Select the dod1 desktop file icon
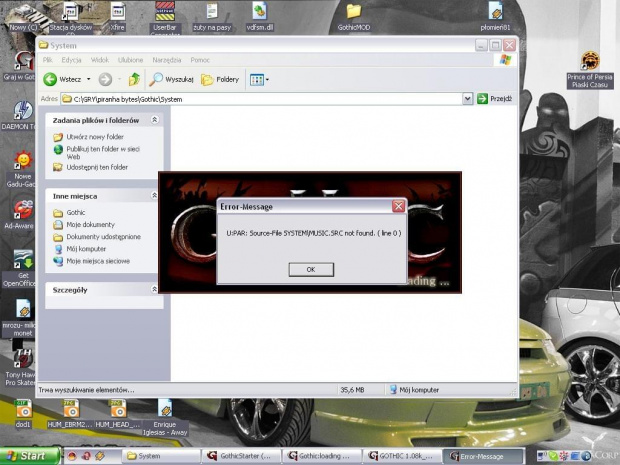The height and width of the screenshot is (465, 620). tap(23, 414)
